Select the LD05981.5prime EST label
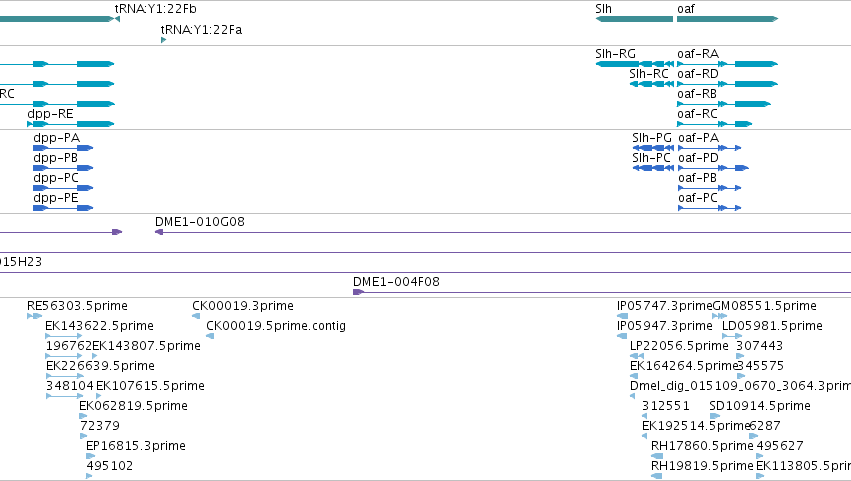 click(x=772, y=326)
